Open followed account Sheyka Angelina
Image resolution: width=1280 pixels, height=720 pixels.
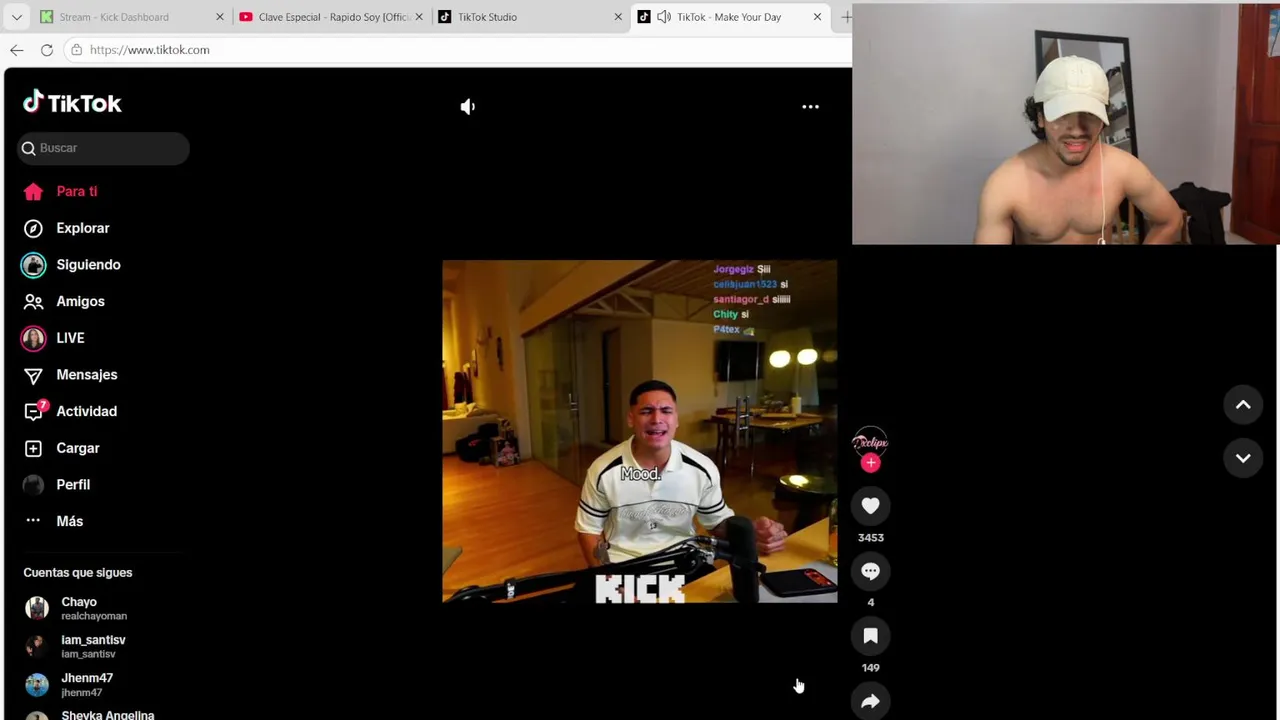click(107, 715)
